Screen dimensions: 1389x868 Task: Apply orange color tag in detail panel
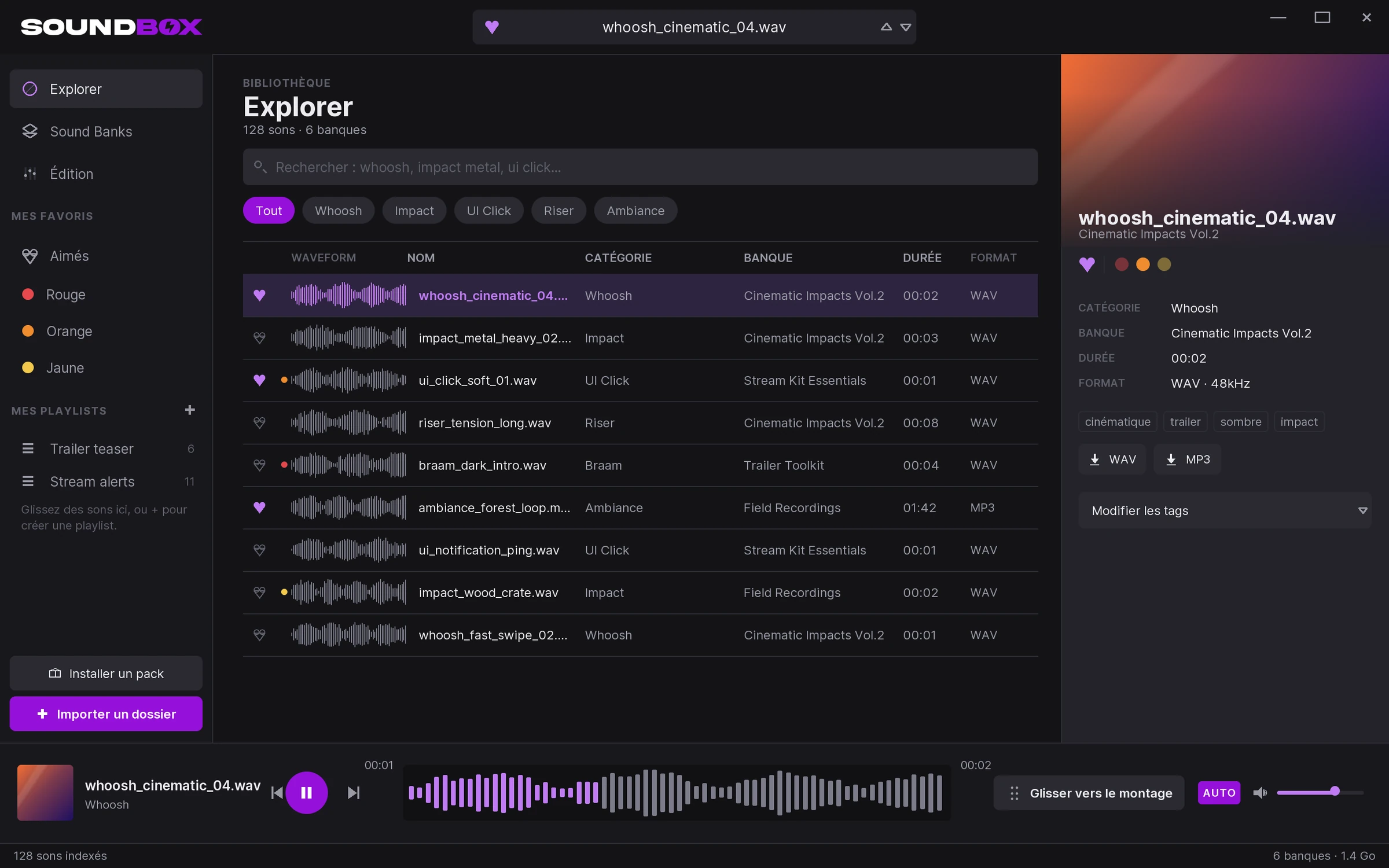click(1143, 264)
